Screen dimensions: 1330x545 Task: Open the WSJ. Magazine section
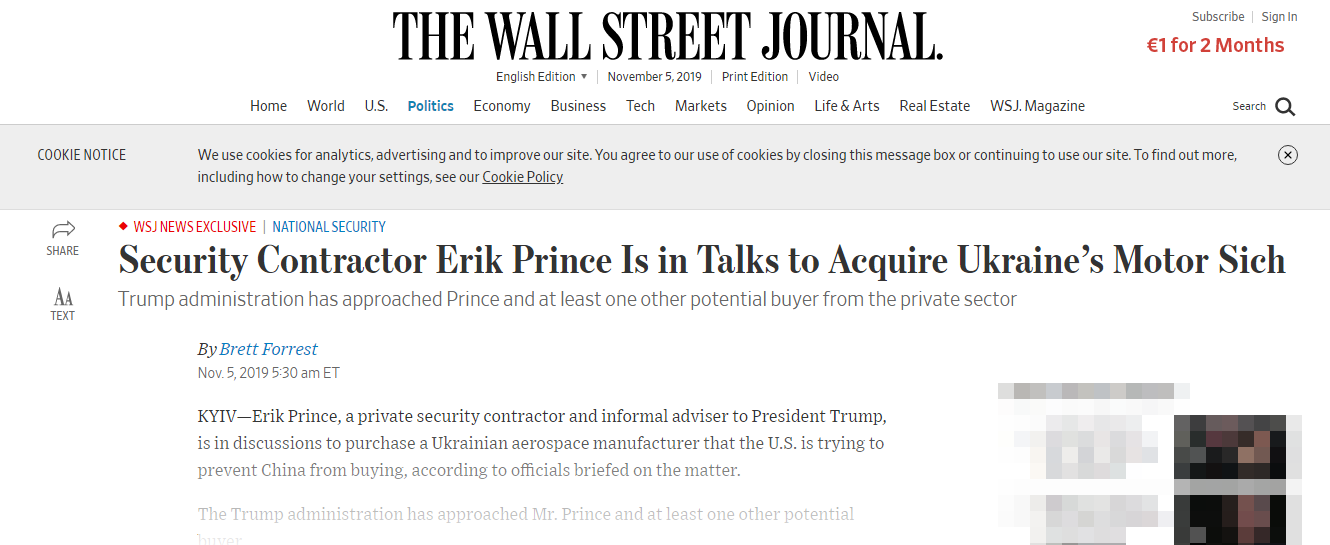pos(1037,106)
